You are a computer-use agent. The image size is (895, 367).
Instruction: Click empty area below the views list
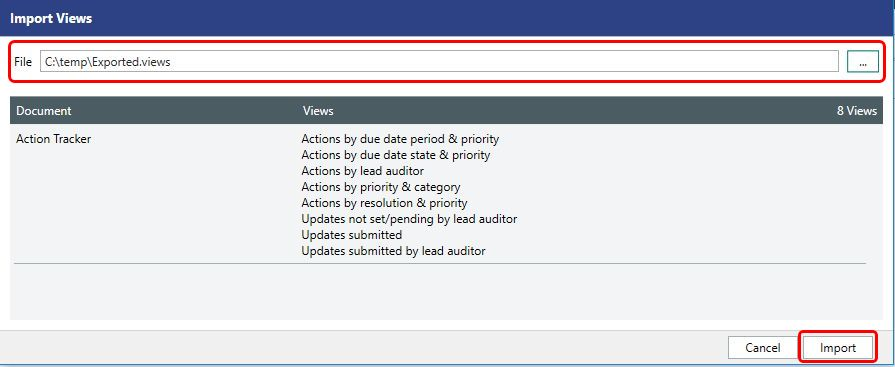tap(440, 291)
